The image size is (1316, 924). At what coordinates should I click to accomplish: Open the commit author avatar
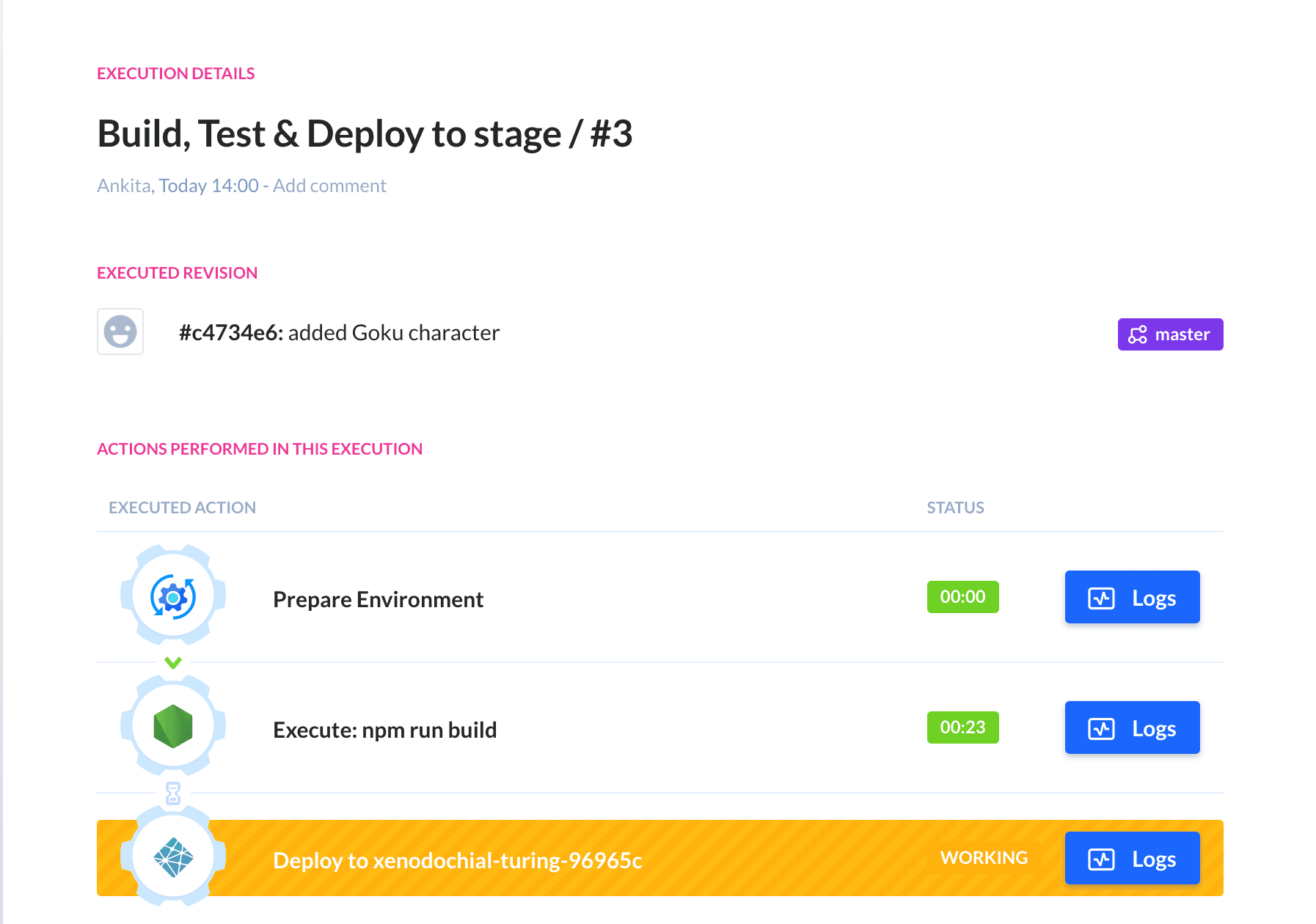click(120, 331)
